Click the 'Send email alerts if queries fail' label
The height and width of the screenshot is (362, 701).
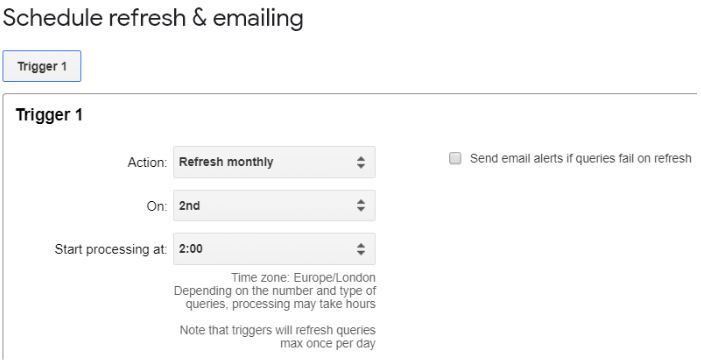click(580, 158)
